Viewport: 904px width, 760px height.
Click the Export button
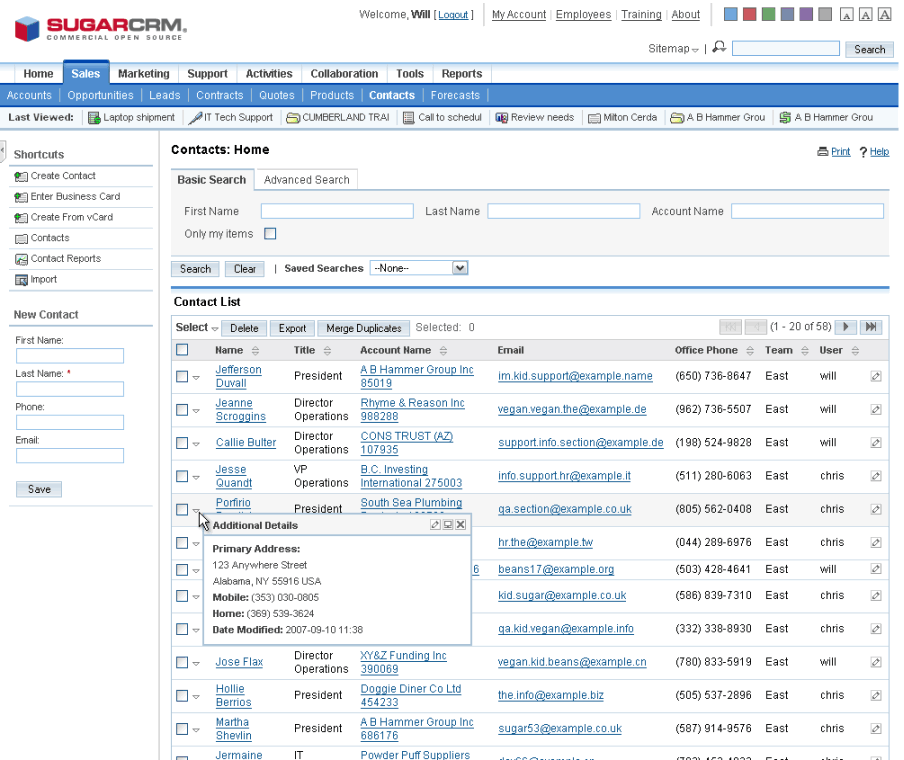292,328
